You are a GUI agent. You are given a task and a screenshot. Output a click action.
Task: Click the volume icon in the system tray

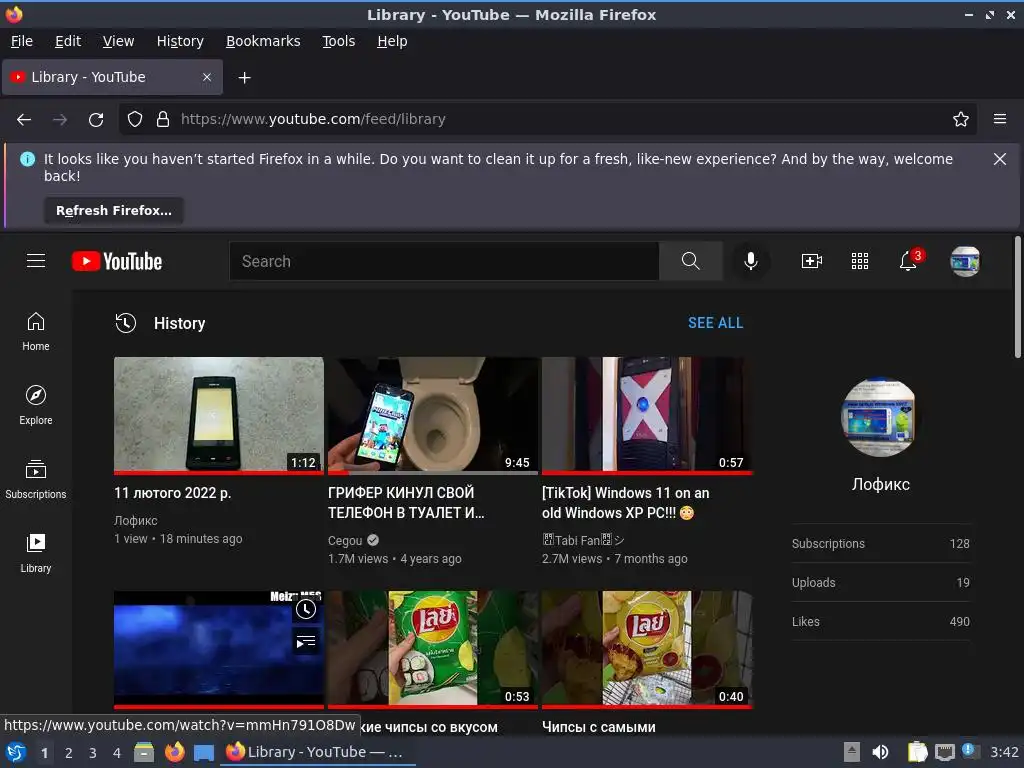pyautogui.click(x=880, y=752)
